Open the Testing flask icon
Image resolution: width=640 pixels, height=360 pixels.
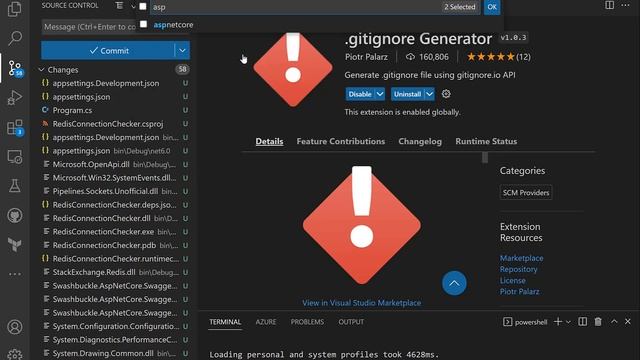[x=15, y=186]
